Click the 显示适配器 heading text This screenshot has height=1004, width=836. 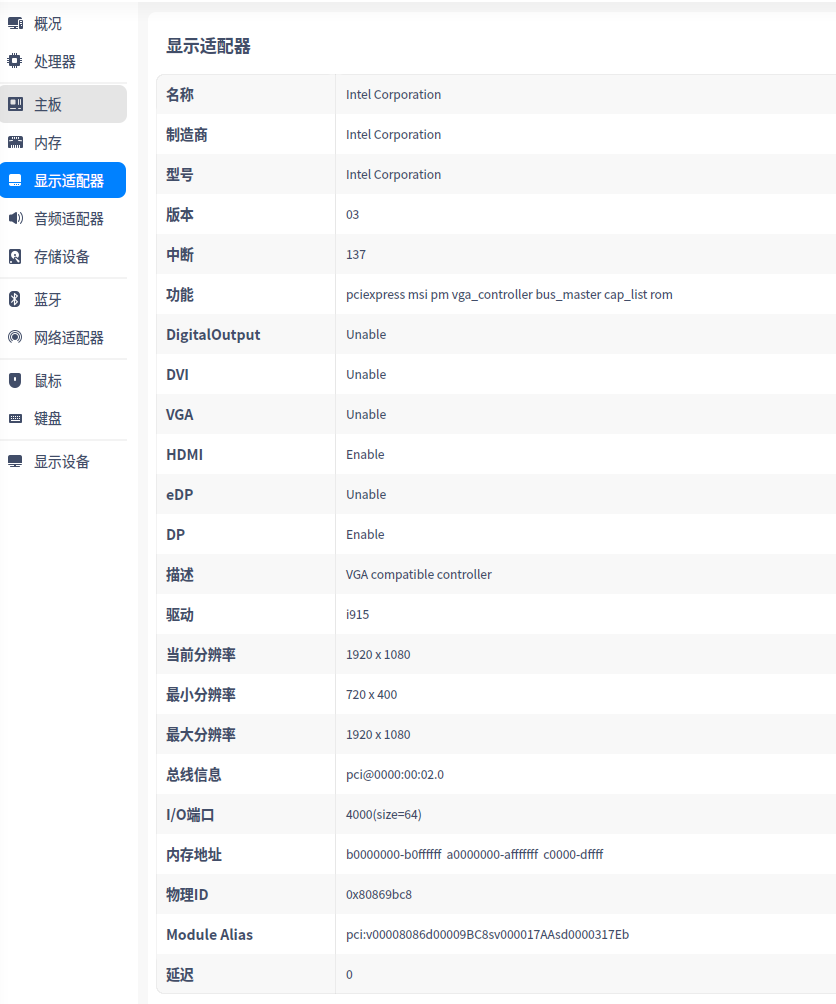coord(208,46)
